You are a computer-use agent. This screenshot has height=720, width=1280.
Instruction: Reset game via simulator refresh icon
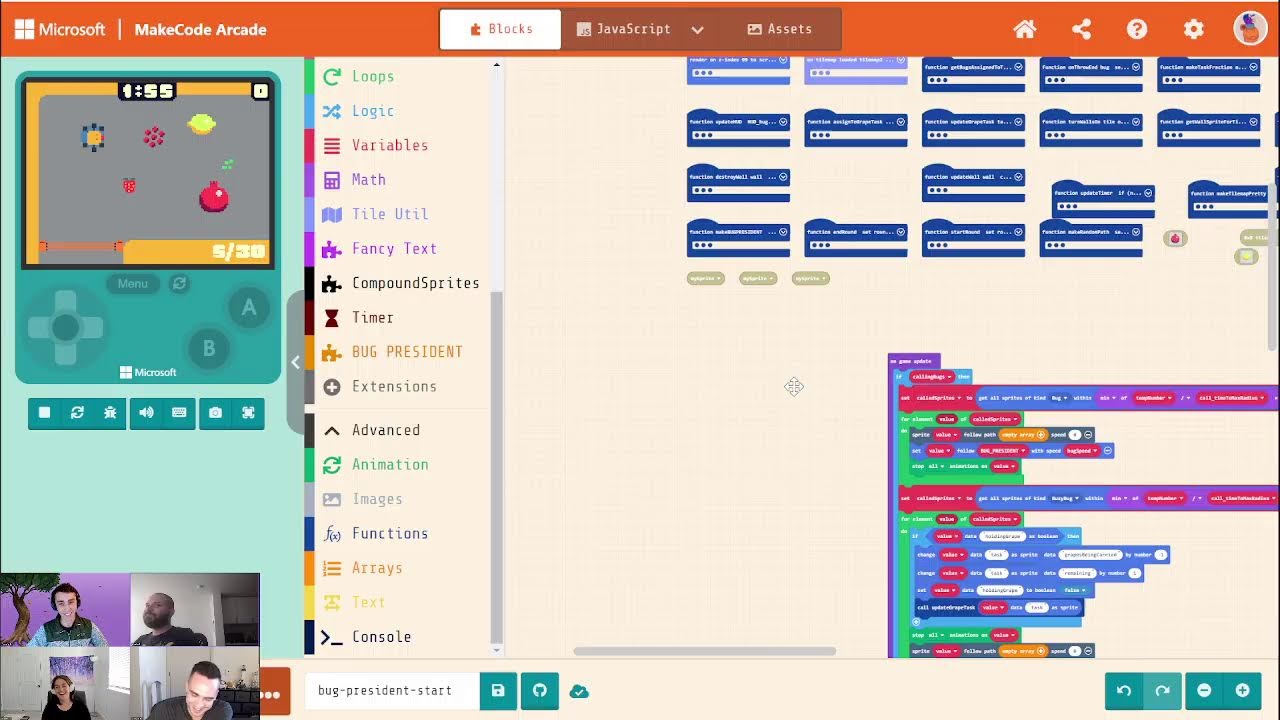tap(179, 284)
